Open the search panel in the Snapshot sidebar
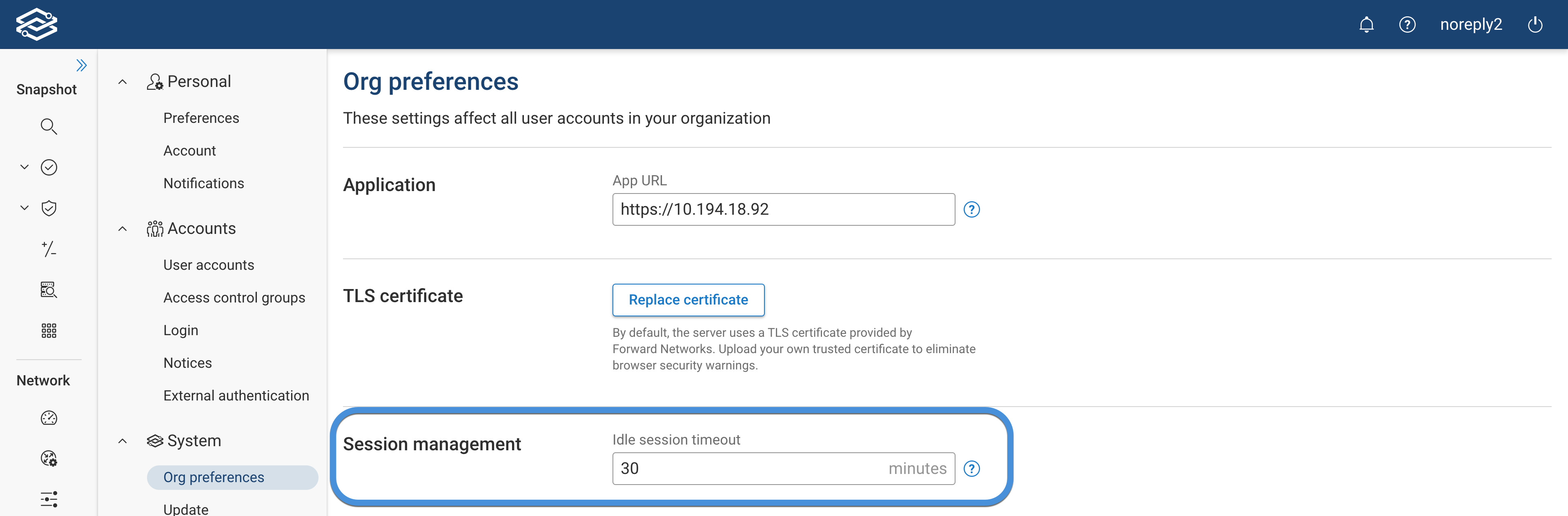1568x516 pixels. (x=49, y=127)
